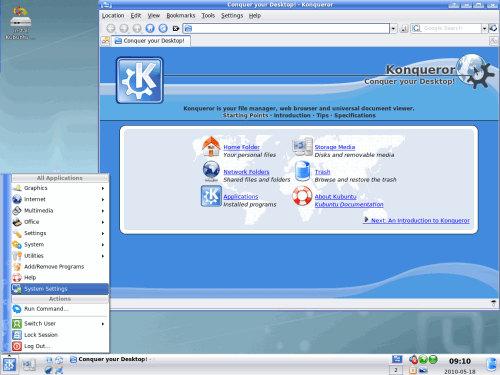Screen dimensions: 500x375
Task: Open the Tools menu
Action: point(208,16)
